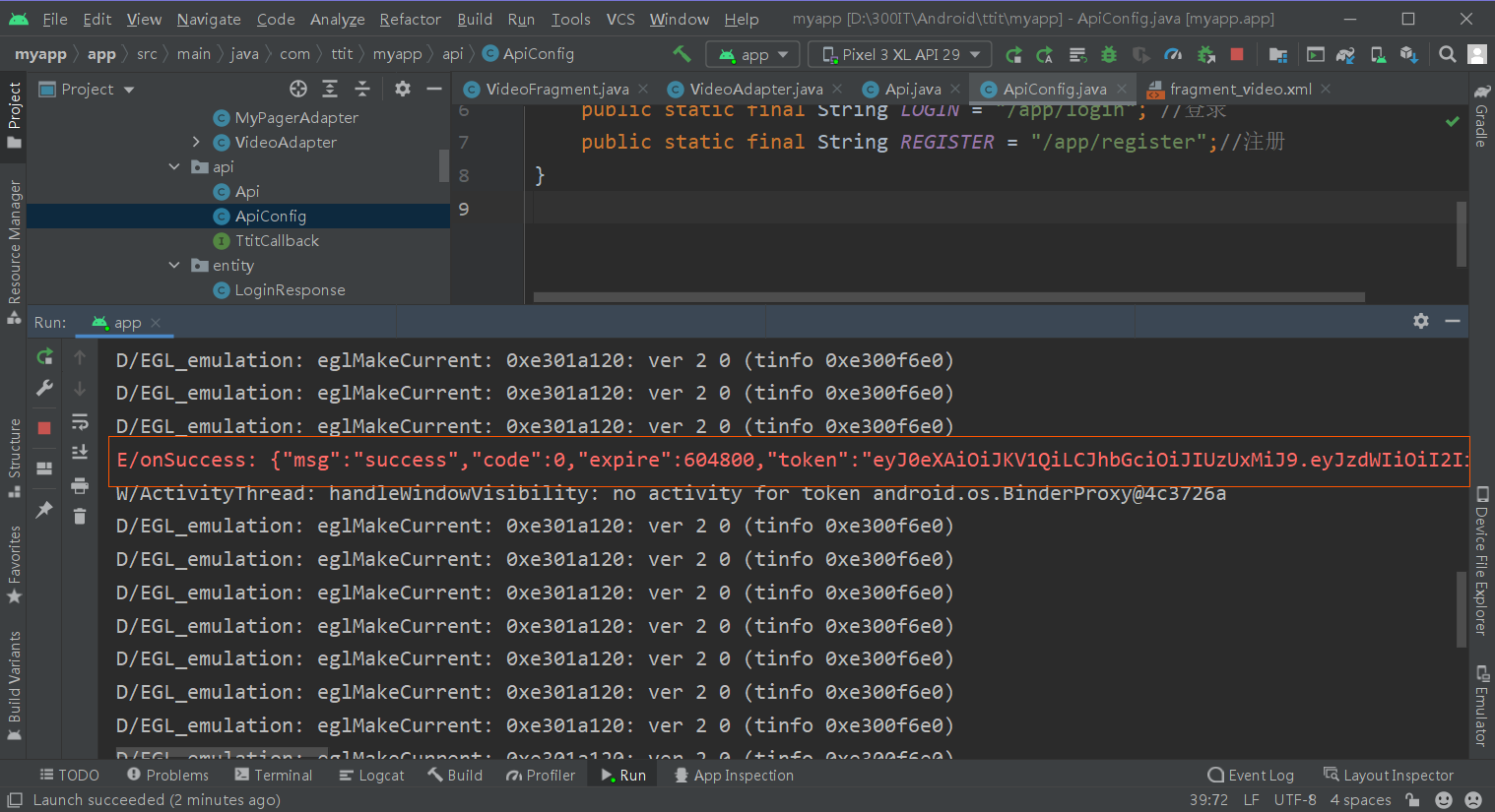Open the Problems tool window
The width and height of the screenshot is (1495, 812).
pyautogui.click(x=167, y=776)
